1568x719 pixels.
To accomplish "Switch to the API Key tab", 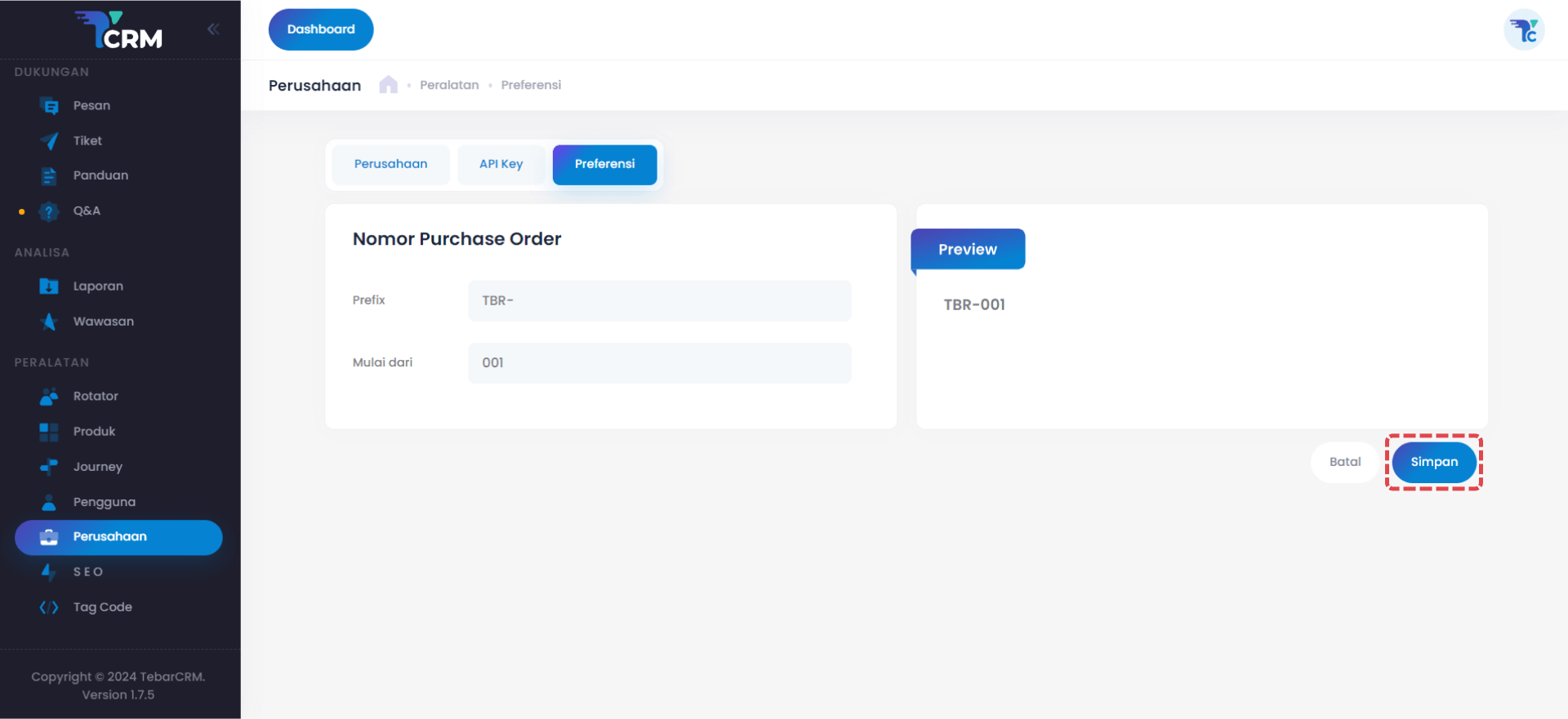I will point(501,164).
